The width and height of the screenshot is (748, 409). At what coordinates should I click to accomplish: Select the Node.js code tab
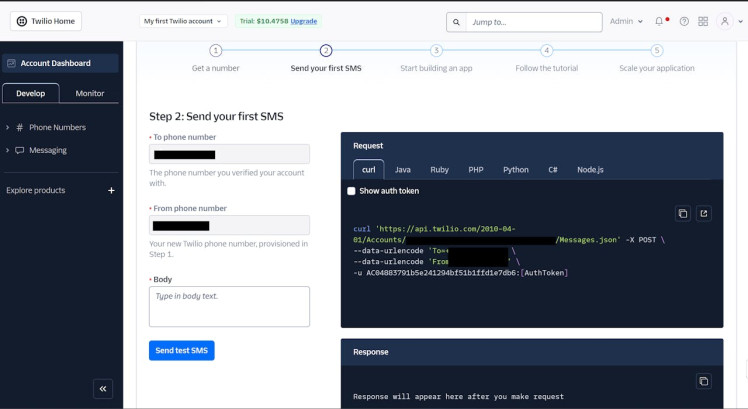pos(590,170)
